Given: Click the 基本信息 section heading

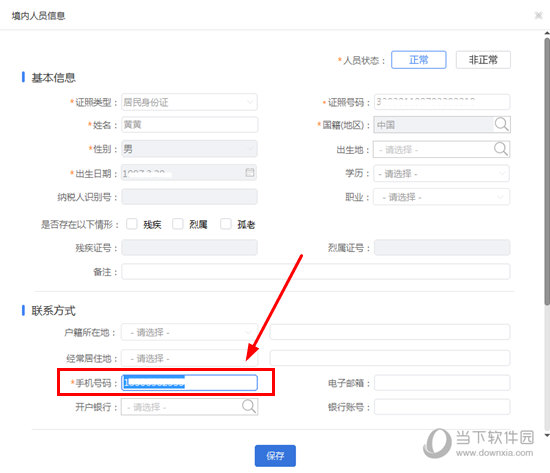Looking at the screenshot, I should coord(53,78).
